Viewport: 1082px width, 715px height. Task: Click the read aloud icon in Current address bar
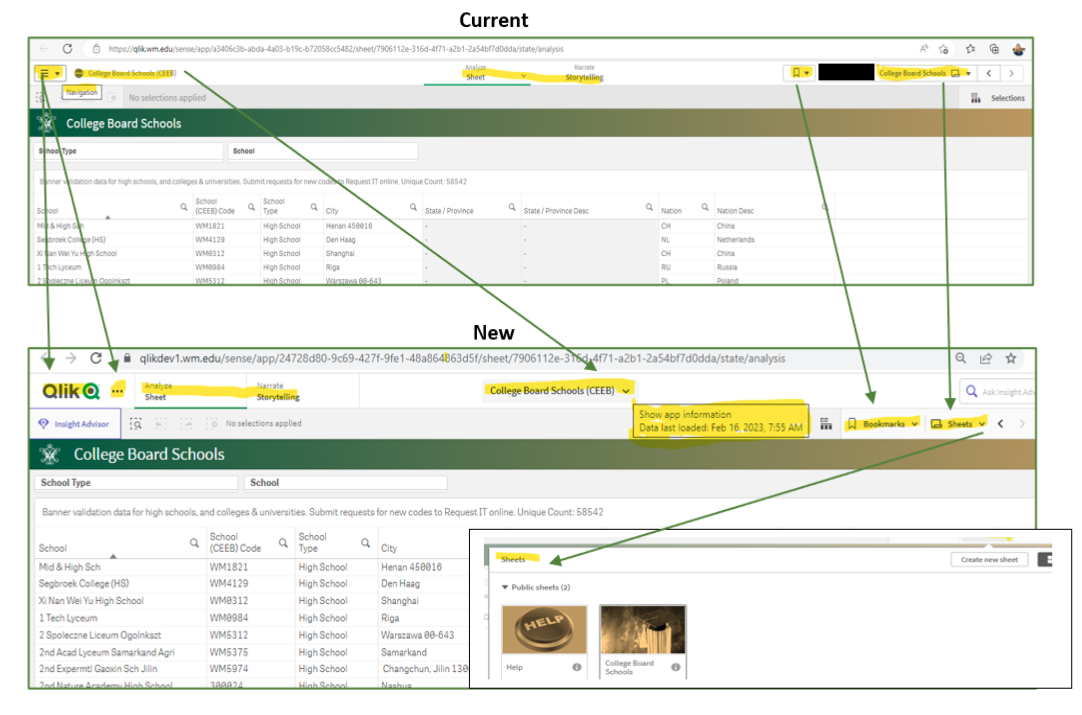(x=924, y=49)
